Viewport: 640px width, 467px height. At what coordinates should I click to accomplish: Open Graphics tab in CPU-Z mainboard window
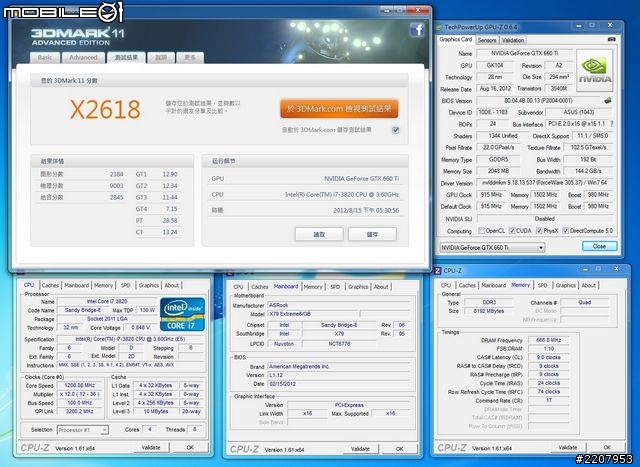click(x=358, y=287)
